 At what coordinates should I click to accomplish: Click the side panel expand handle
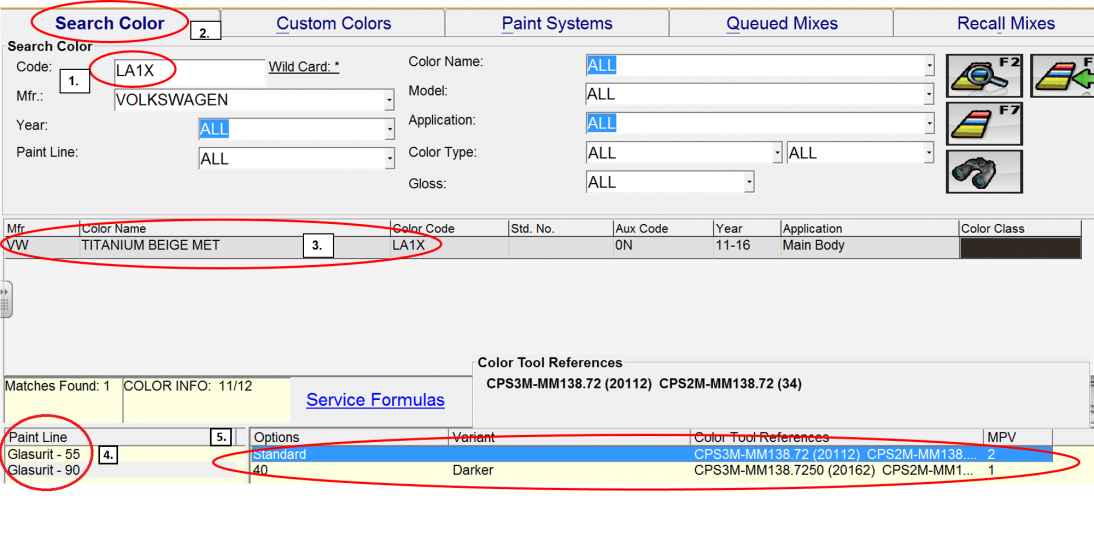click(6, 300)
